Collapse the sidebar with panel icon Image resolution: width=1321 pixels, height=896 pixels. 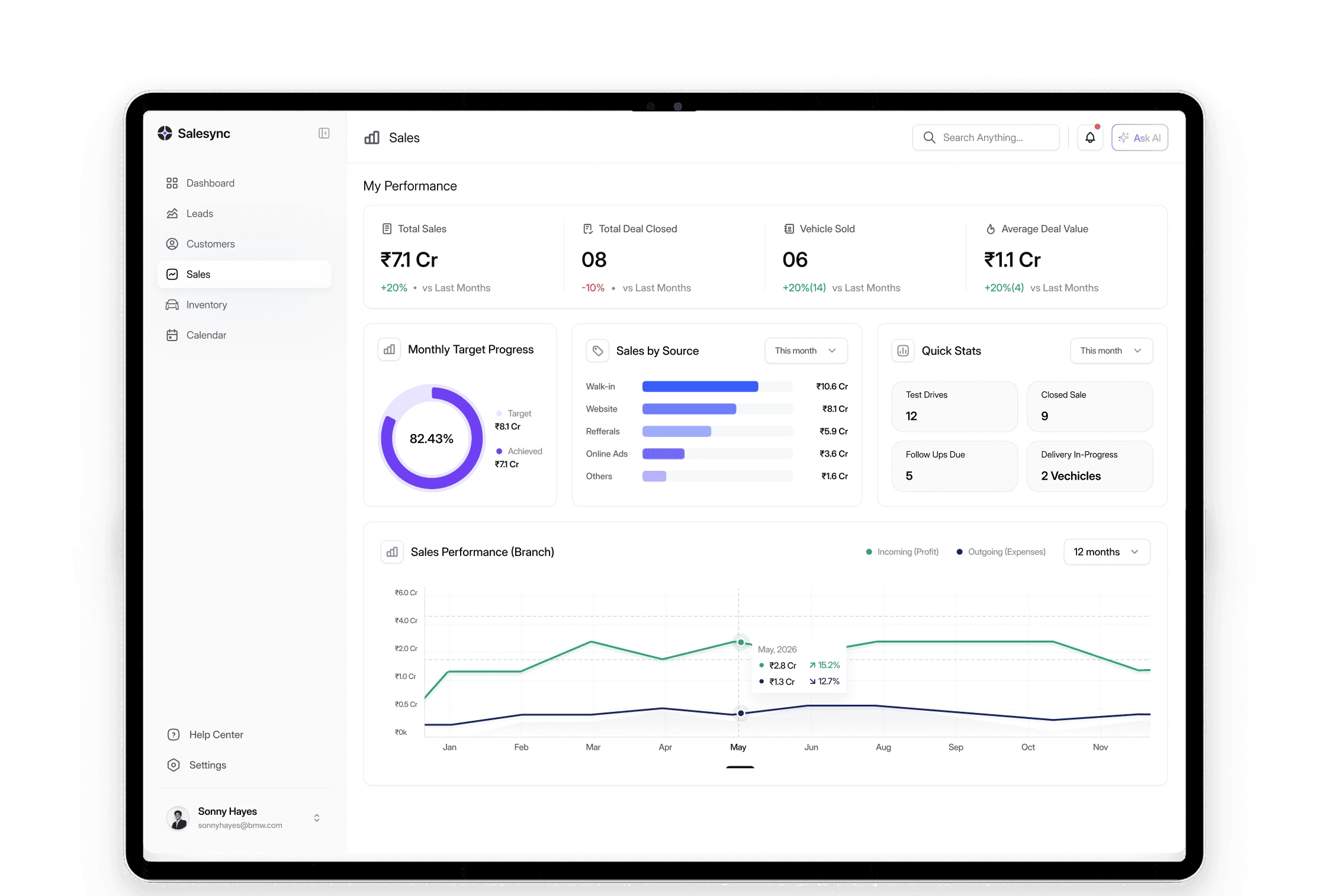pos(324,133)
